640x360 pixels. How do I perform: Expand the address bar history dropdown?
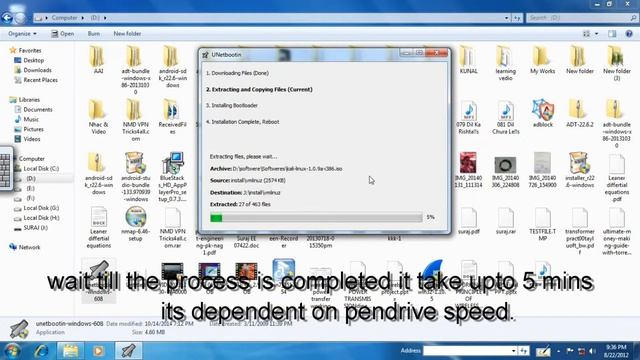click(507, 18)
